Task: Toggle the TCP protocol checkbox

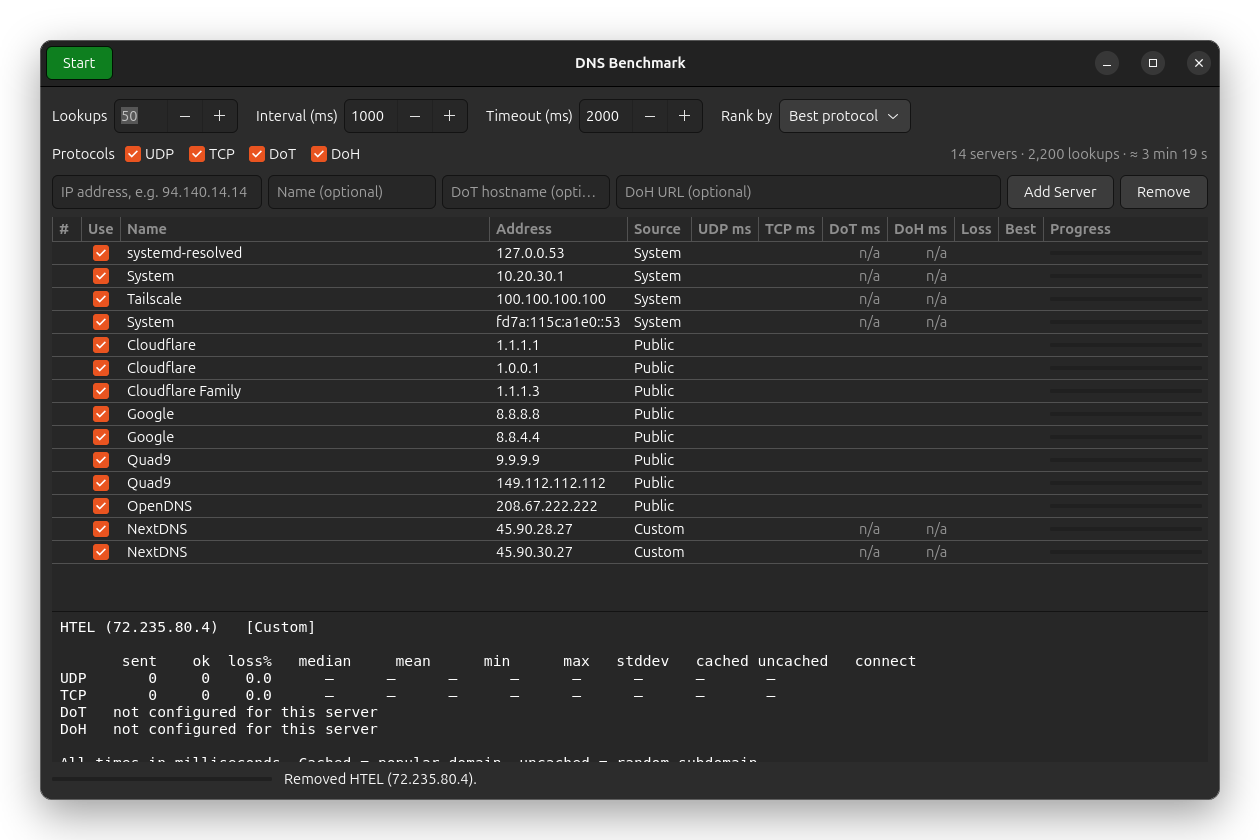Action: click(196, 154)
